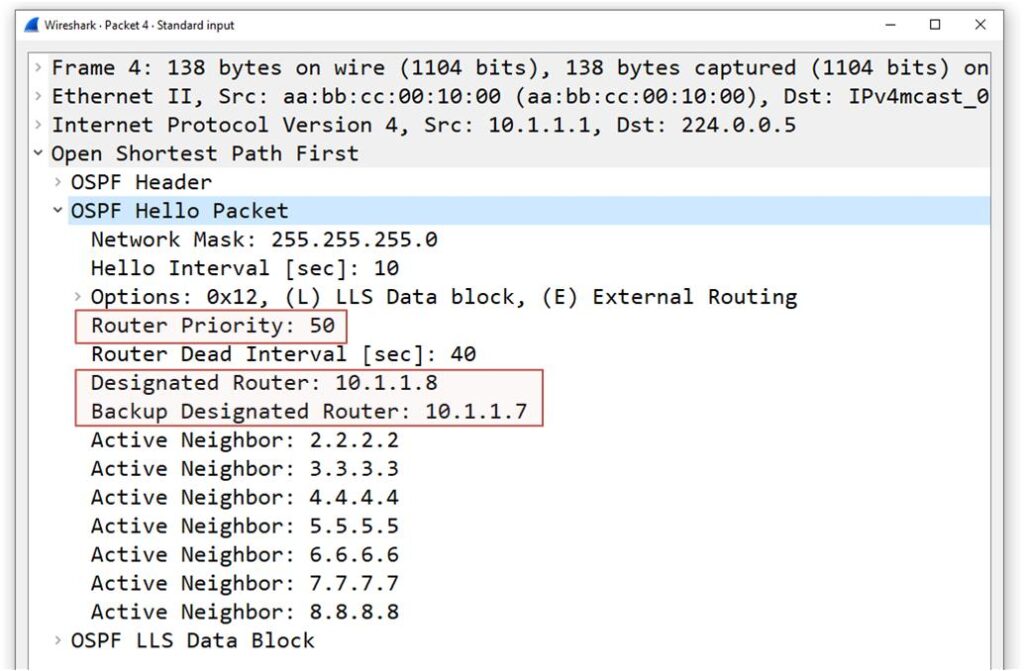
Task: Select Active Neighbor 8.8.8.8 entry
Action: (244, 612)
